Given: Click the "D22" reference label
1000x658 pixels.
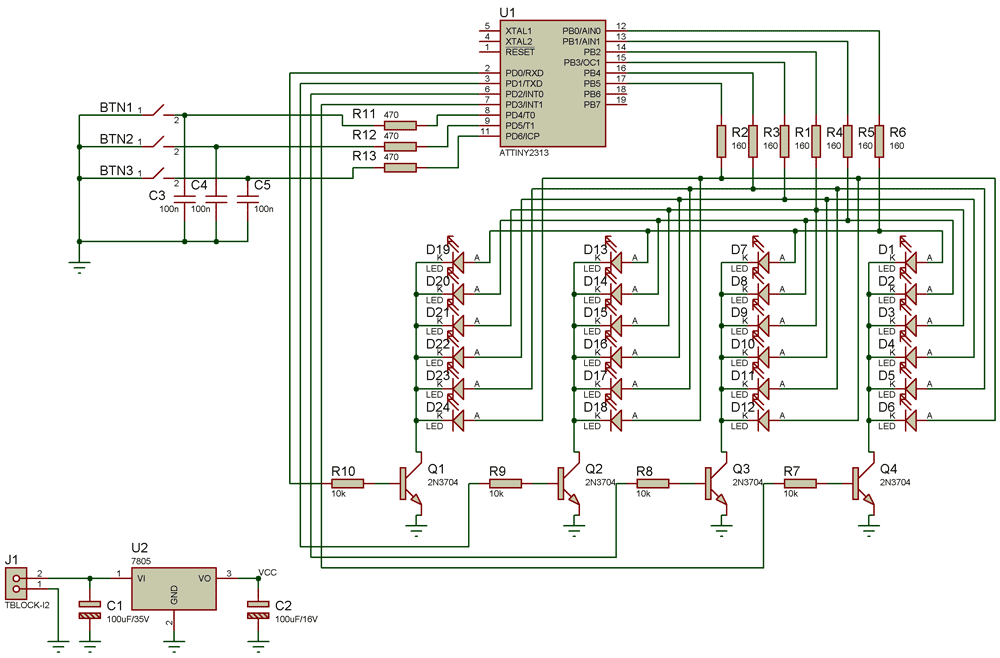Looking at the screenshot, I should click(438, 344).
